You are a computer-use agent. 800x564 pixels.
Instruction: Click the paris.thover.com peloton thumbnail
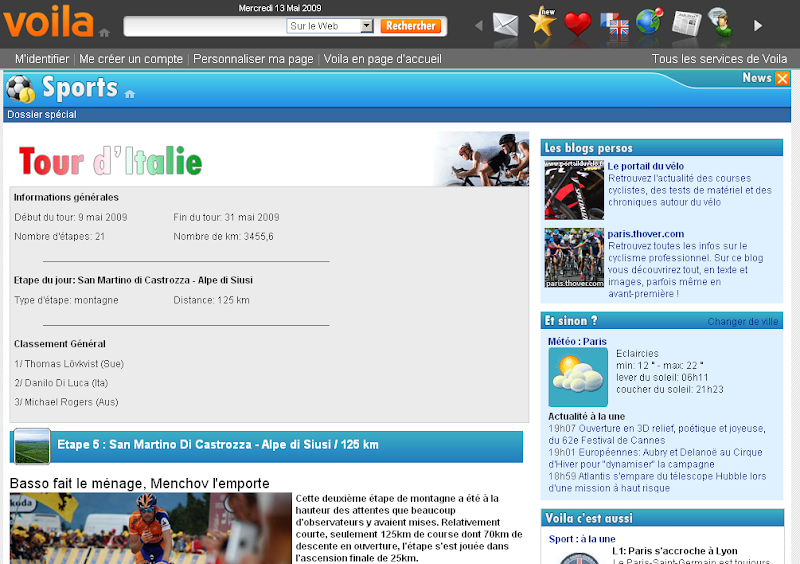coord(574,258)
